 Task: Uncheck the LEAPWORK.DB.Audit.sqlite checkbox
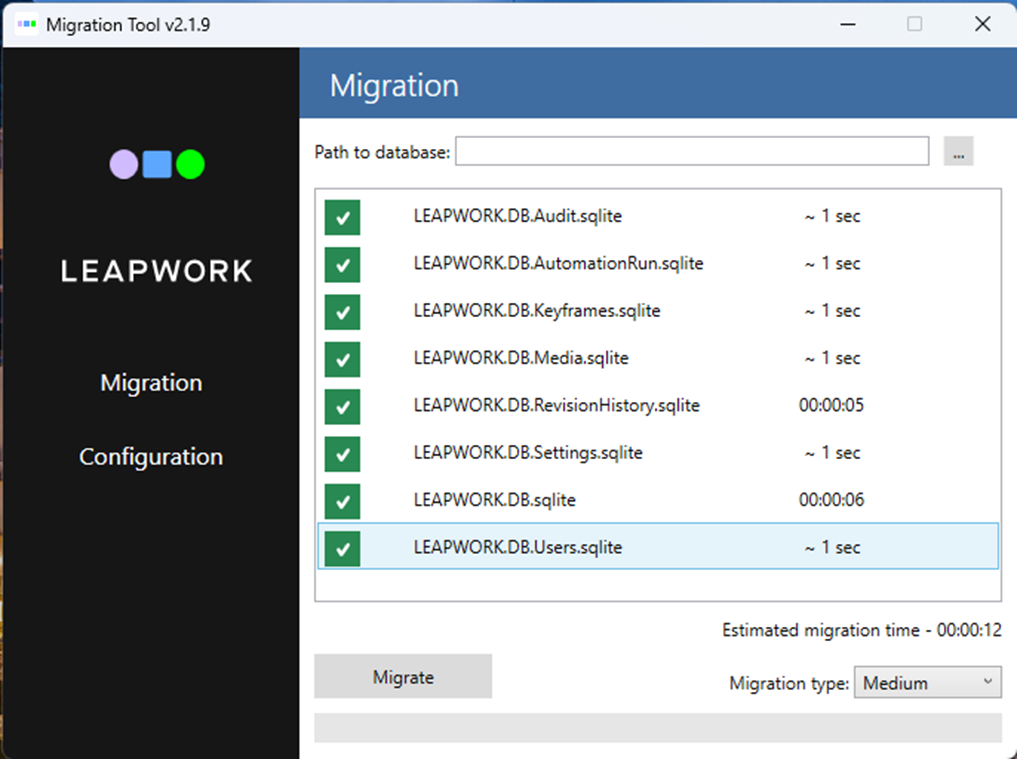(x=342, y=217)
